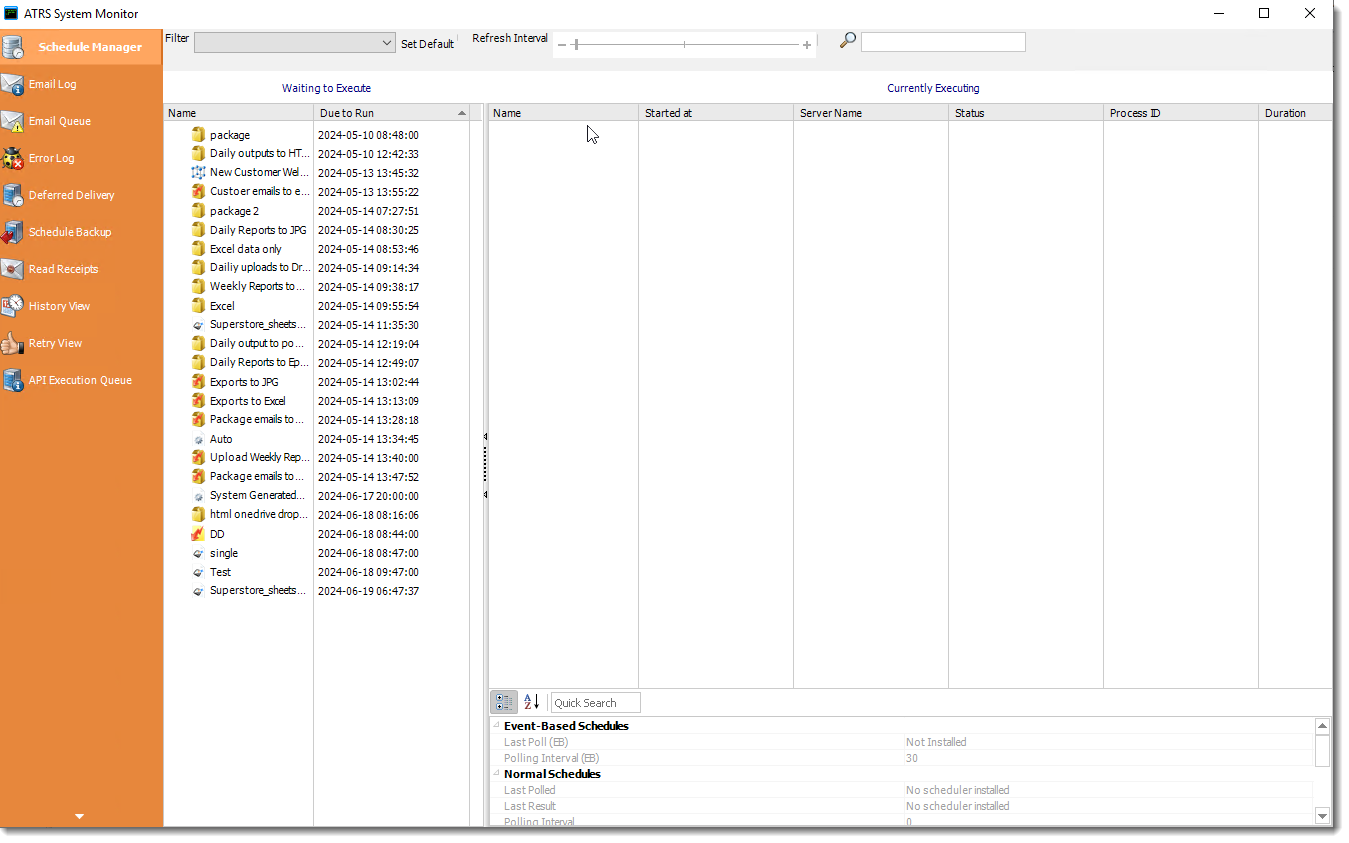The width and height of the screenshot is (1349, 843).
Task: Select the Schedule Manager section
Action: (88, 46)
